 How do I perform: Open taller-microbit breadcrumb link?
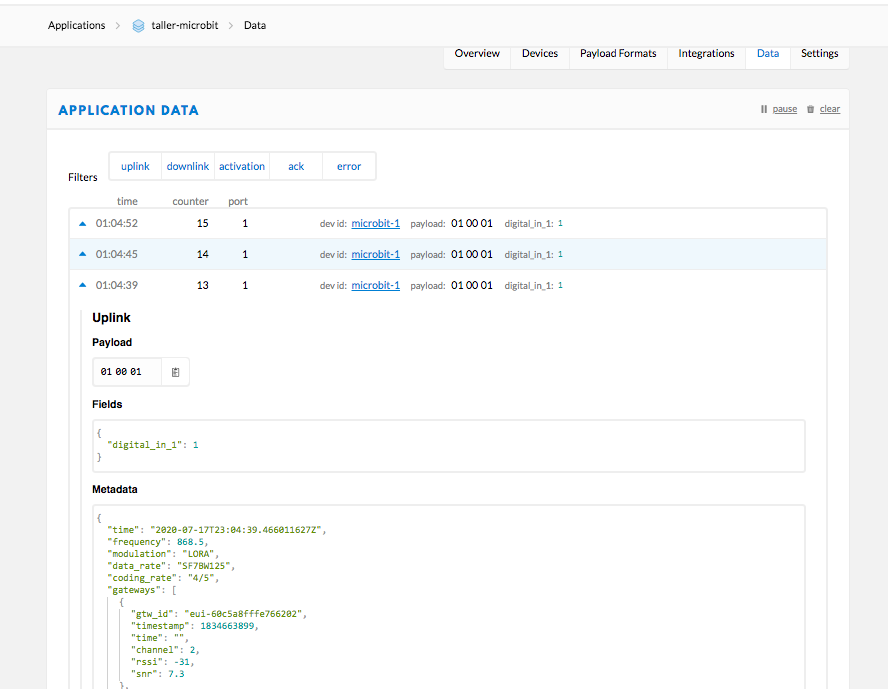[185, 25]
